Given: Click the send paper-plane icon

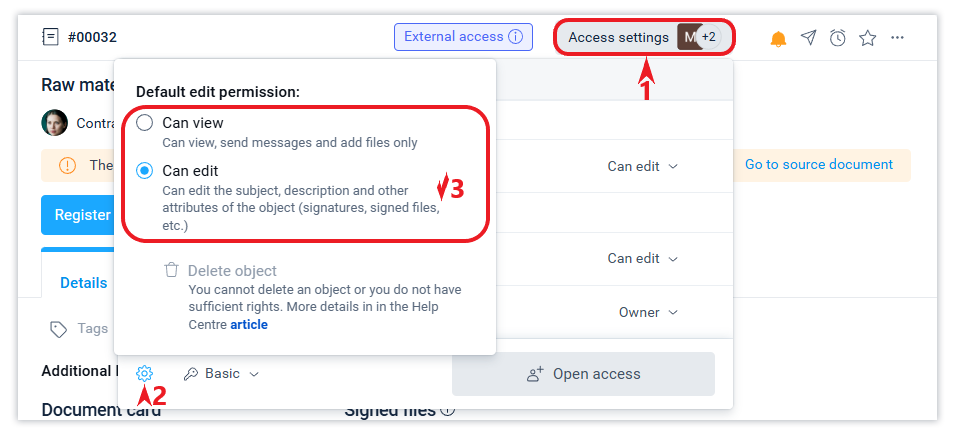Looking at the screenshot, I should click(808, 38).
